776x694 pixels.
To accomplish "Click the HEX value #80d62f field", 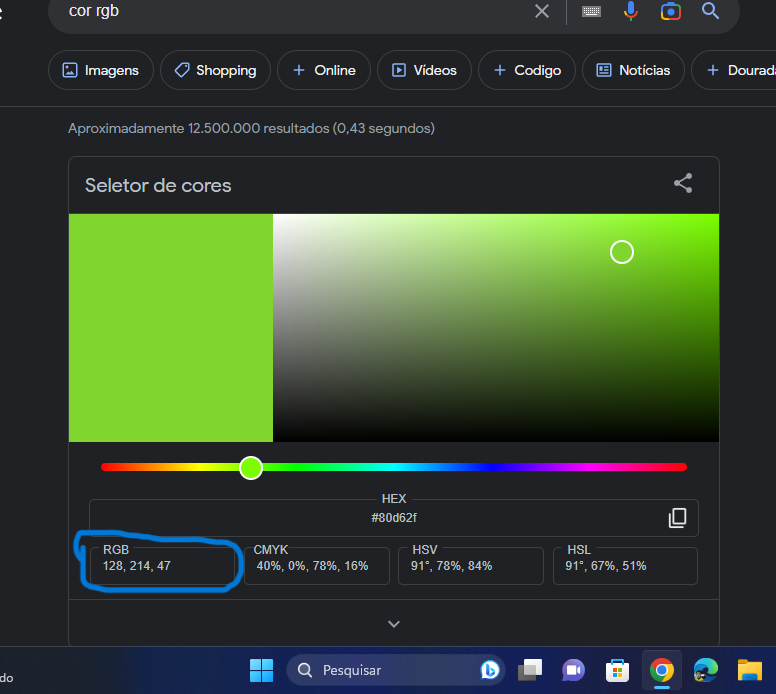I will 394,518.
